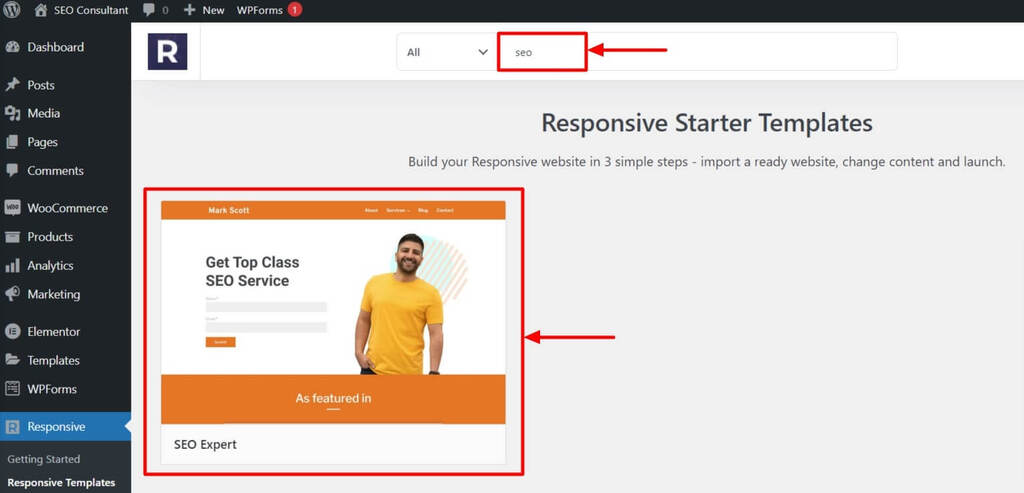
Task: Click the Responsive R logo in header
Action: point(167,52)
